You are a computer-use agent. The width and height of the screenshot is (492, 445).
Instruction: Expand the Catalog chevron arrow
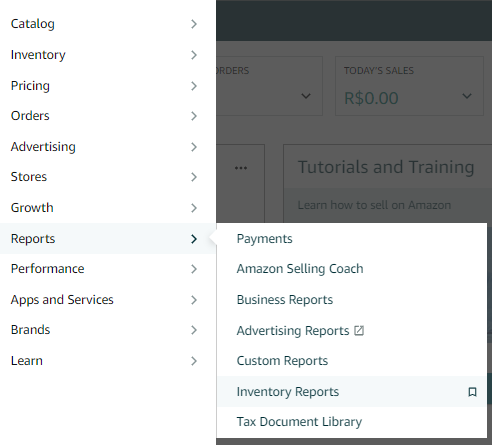coord(194,24)
